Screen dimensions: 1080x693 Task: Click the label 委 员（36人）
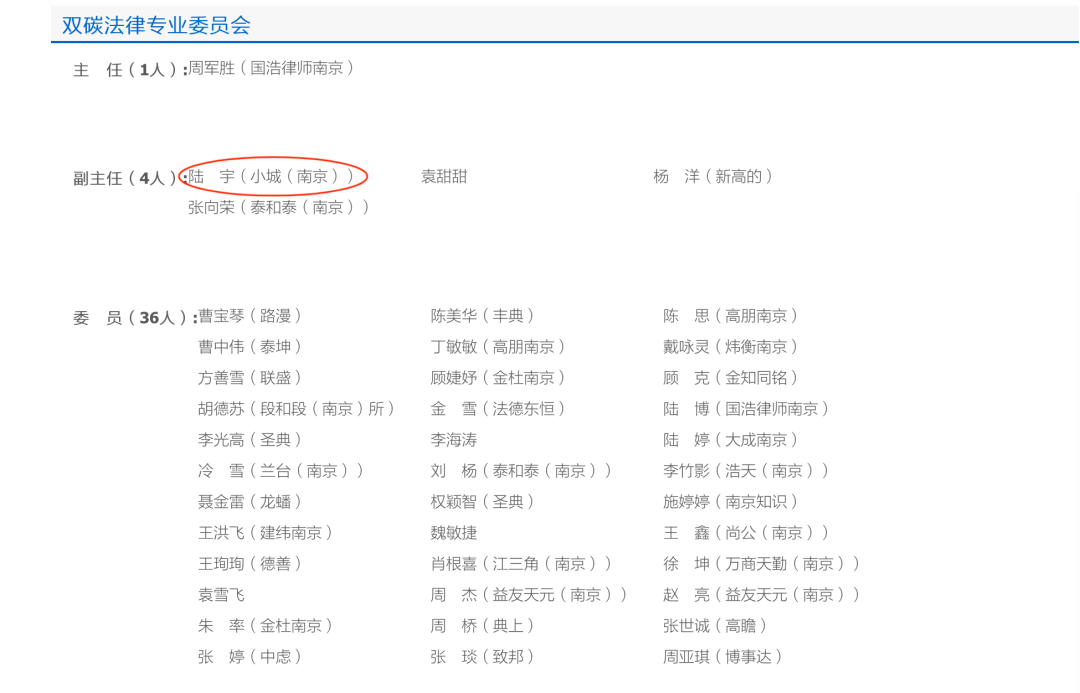tap(135, 318)
